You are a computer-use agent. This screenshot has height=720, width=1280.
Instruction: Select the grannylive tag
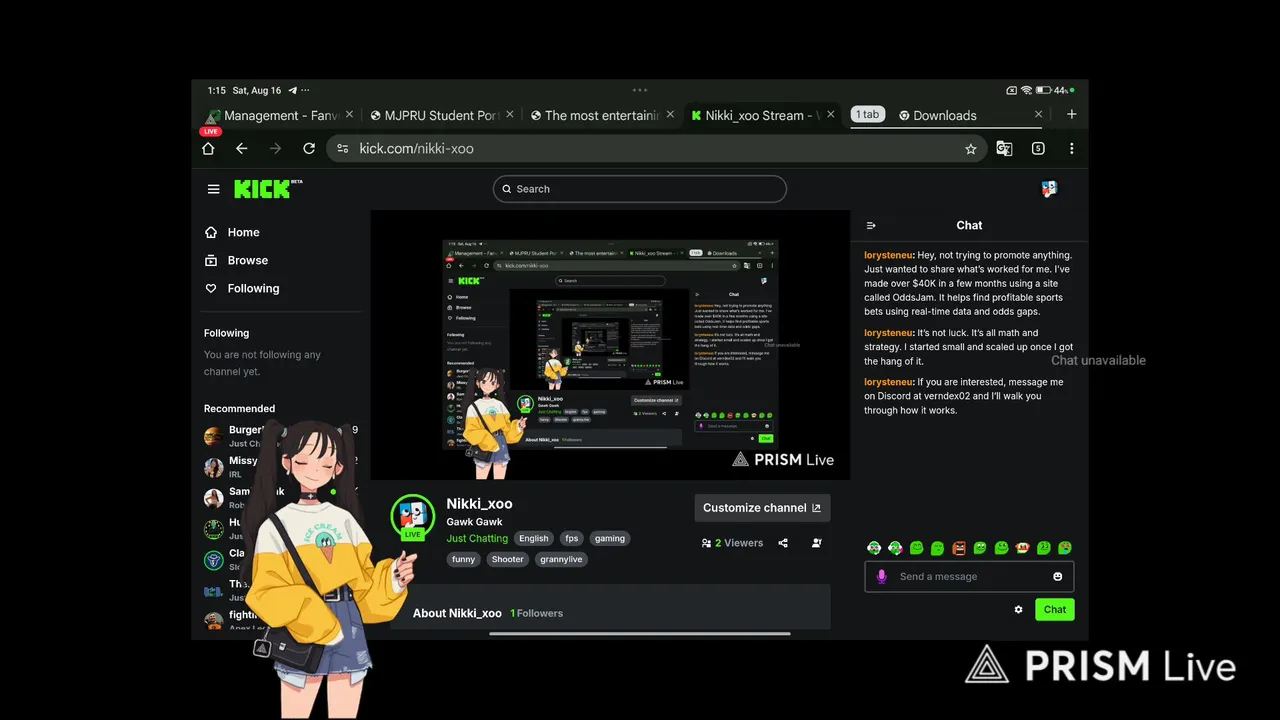[x=562, y=559]
